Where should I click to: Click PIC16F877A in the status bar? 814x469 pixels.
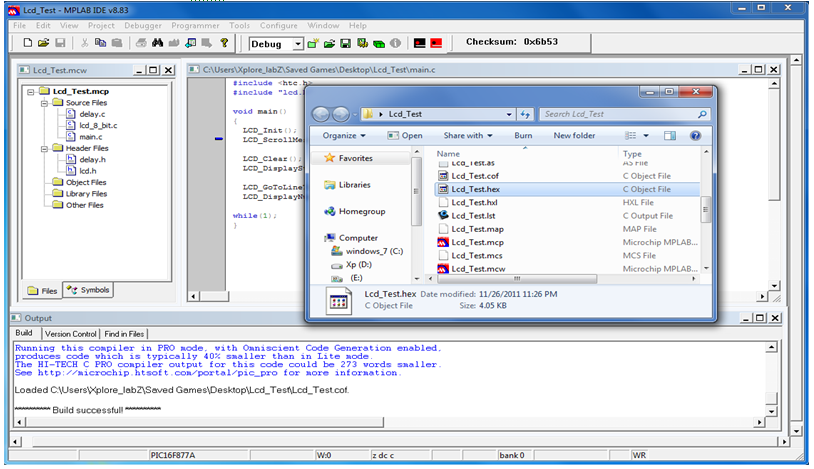click(172, 455)
